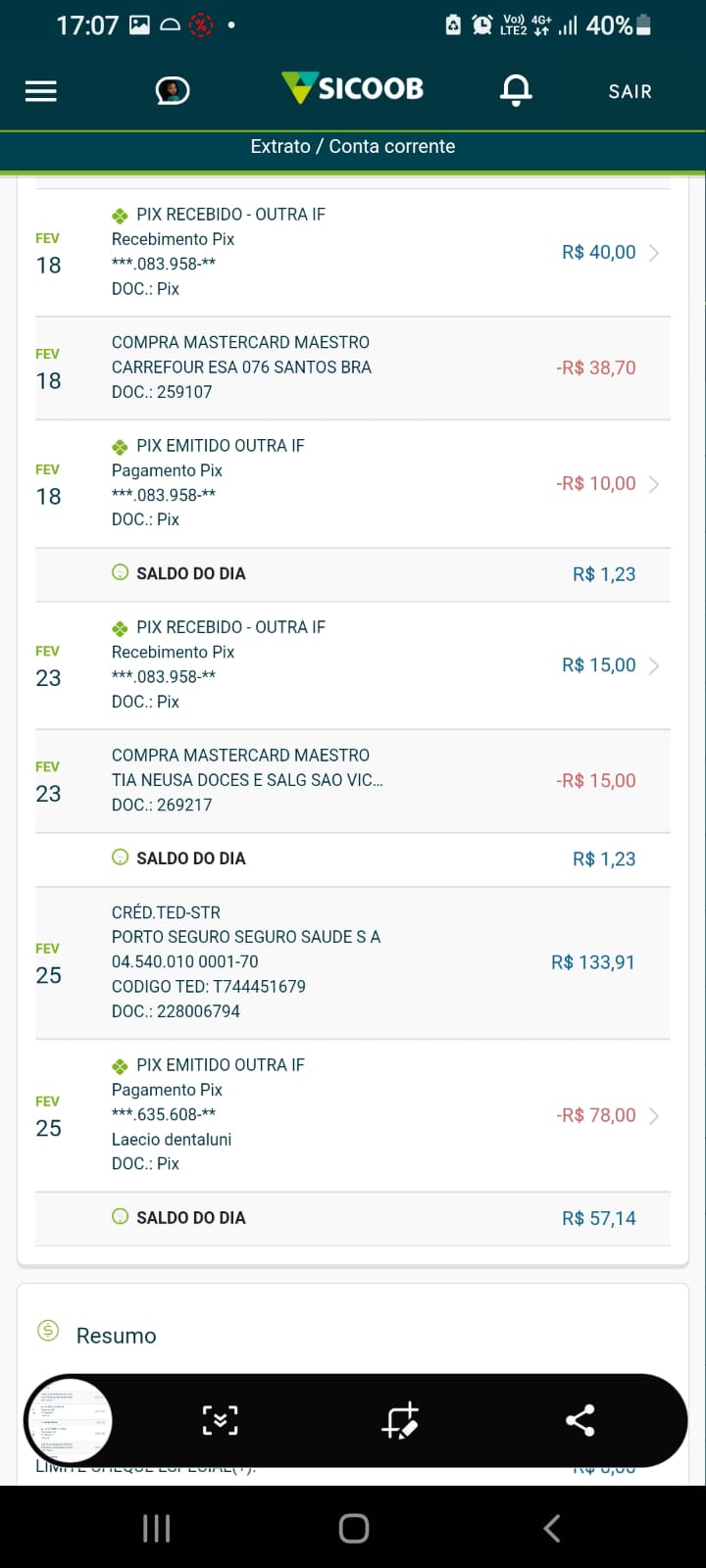Expand the R$ 15,00 Pix received details
706x1568 pixels.
point(653,665)
